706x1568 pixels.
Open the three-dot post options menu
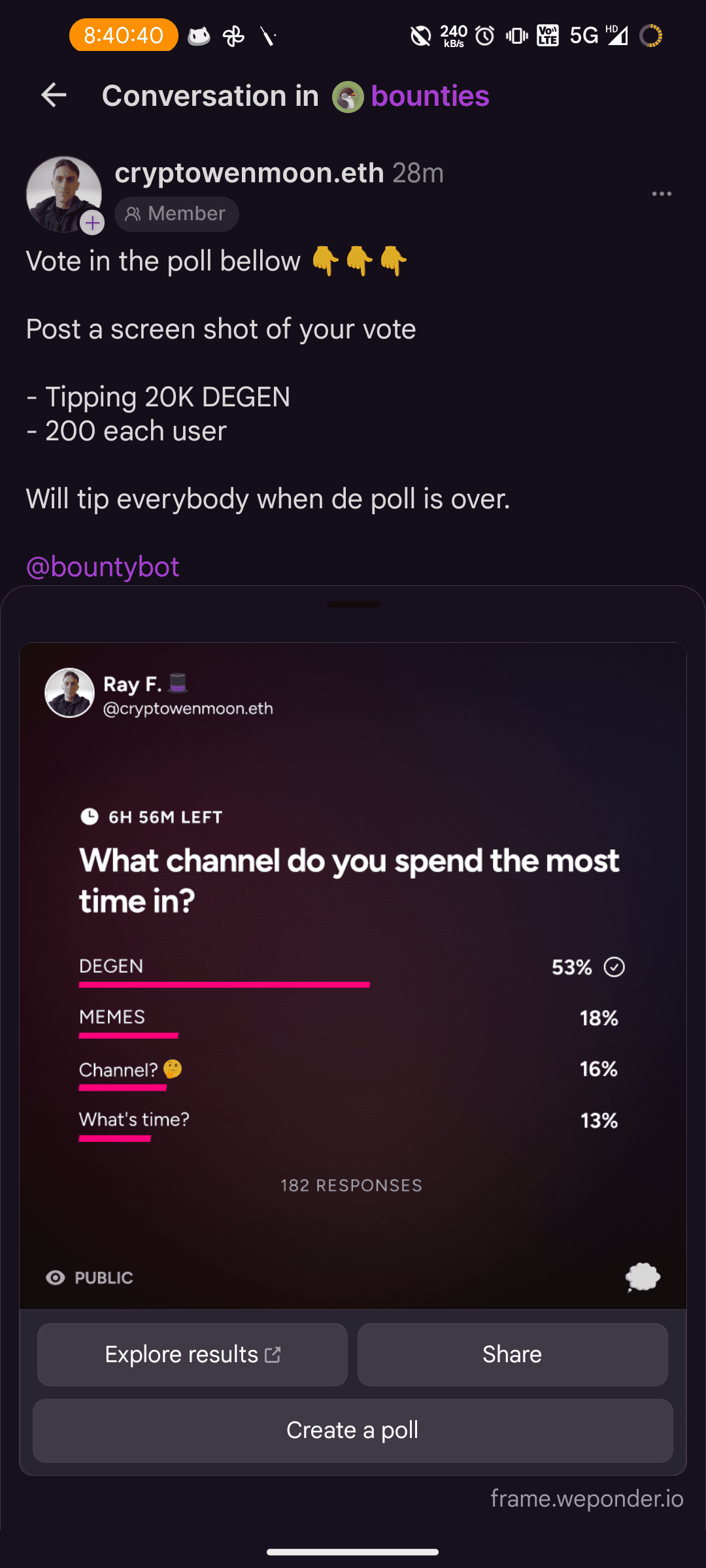pos(662,194)
